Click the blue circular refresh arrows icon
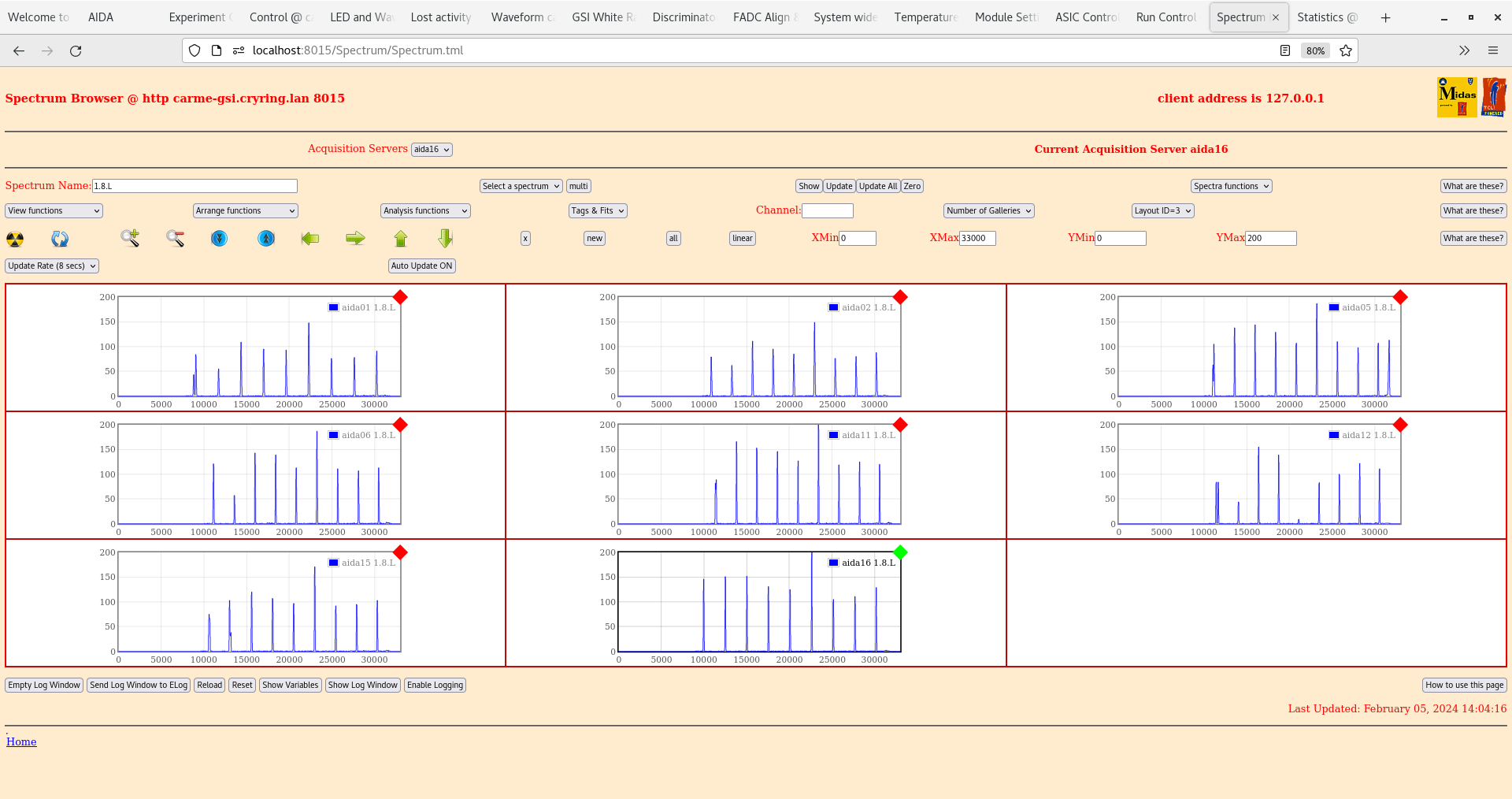 point(60,239)
